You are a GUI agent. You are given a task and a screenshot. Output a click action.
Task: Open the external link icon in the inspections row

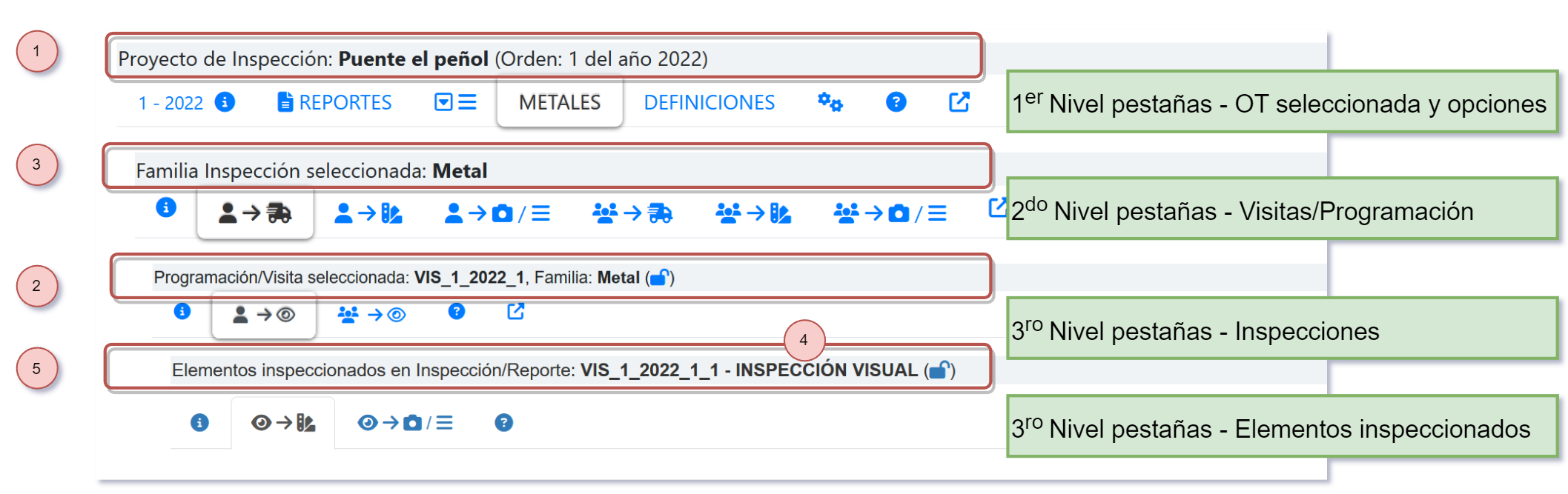click(515, 312)
